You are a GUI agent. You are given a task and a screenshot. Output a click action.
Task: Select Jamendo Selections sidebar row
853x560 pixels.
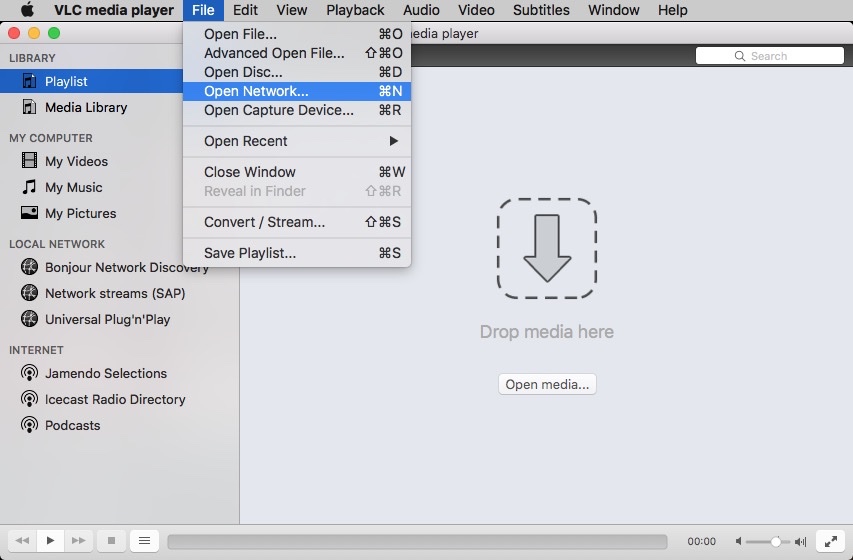pos(119,373)
